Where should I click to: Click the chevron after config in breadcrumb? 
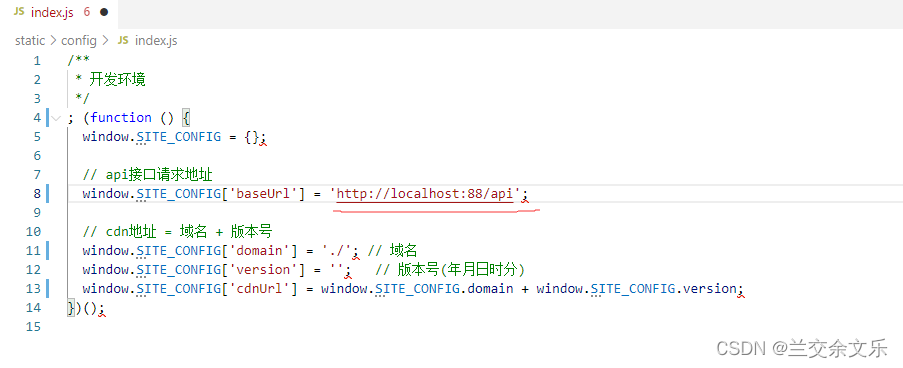tap(105, 41)
